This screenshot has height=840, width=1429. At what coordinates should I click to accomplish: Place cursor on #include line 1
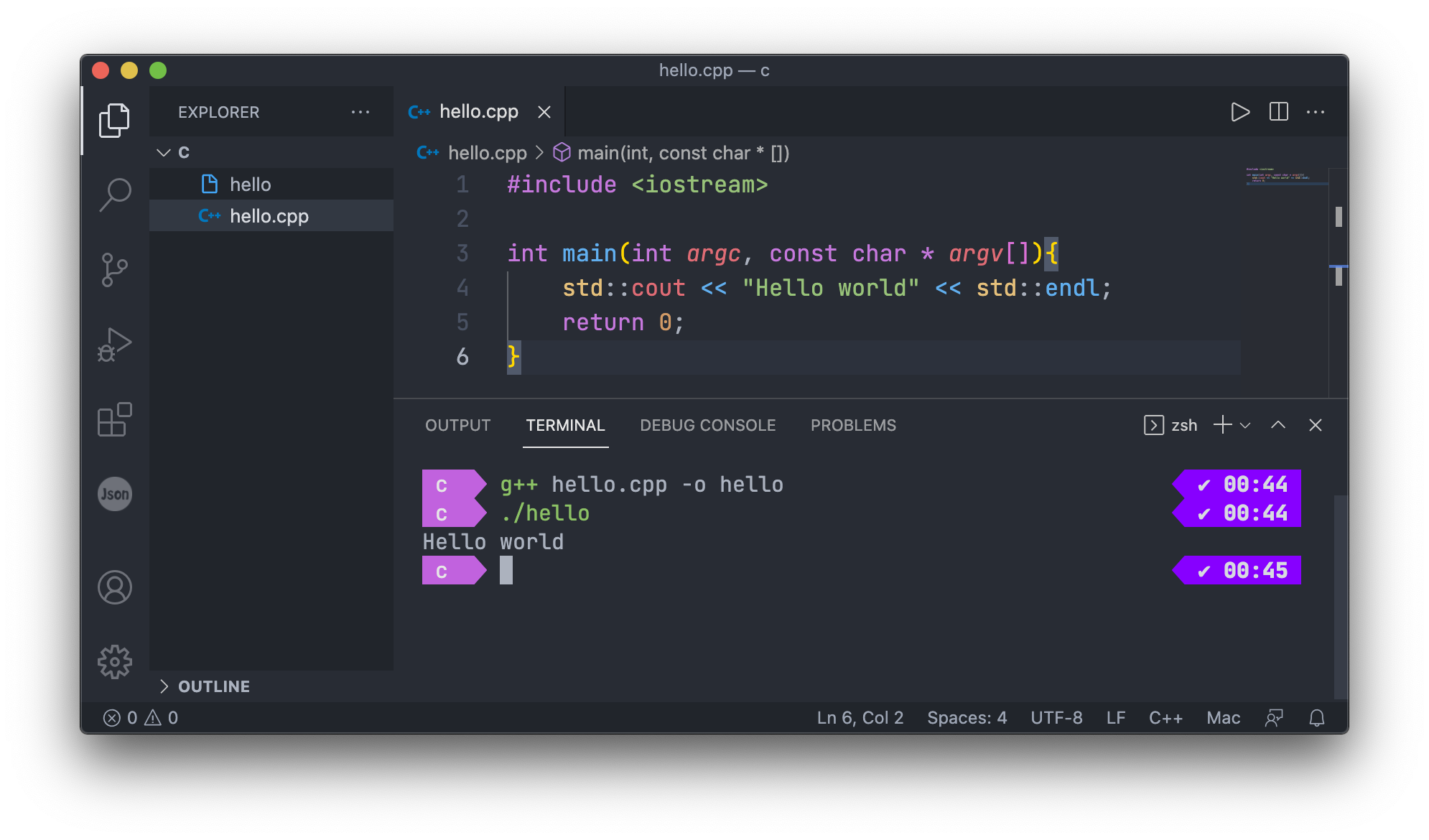[x=638, y=185]
